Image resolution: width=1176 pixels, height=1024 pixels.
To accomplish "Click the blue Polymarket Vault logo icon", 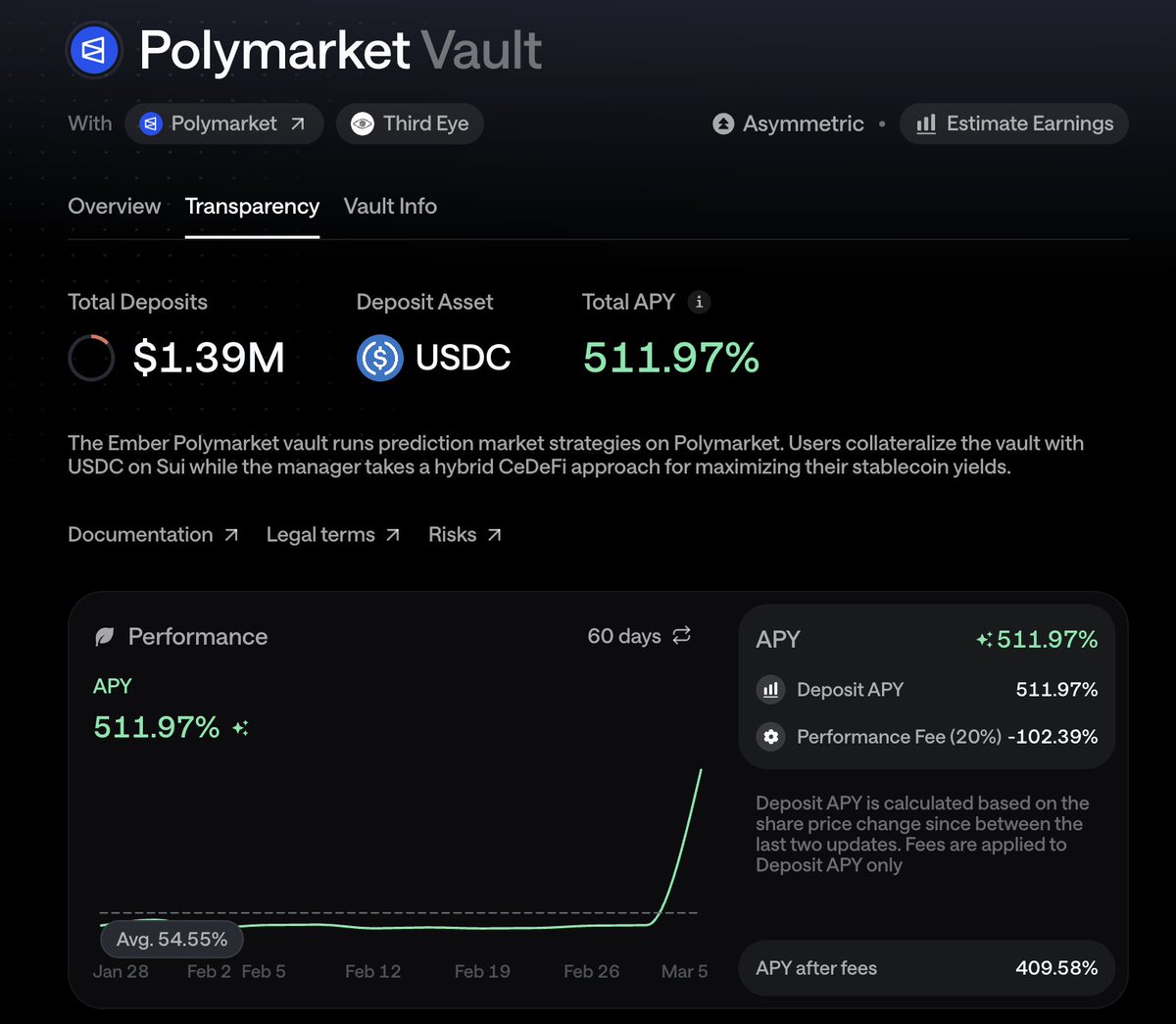I will [x=93, y=50].
